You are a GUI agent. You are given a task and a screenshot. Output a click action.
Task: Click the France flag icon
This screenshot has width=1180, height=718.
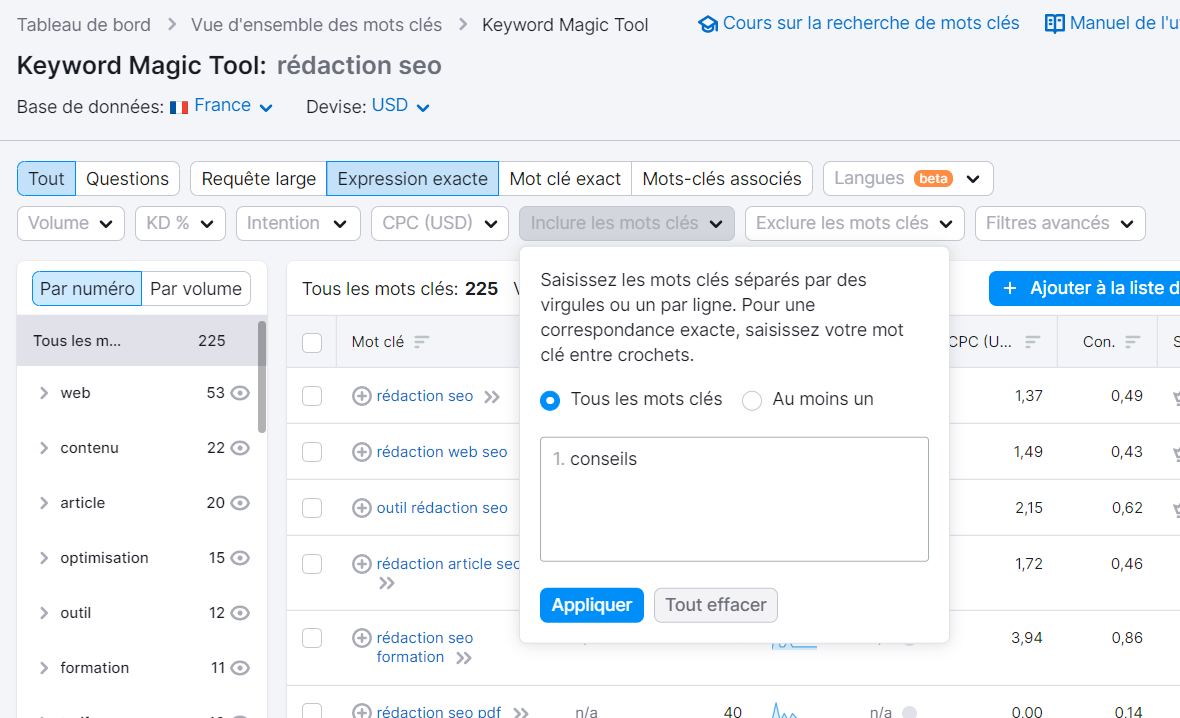(x=179, y=105)
